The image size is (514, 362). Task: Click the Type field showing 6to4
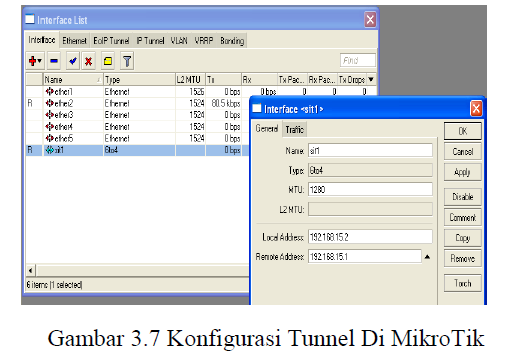click(370, 170)
